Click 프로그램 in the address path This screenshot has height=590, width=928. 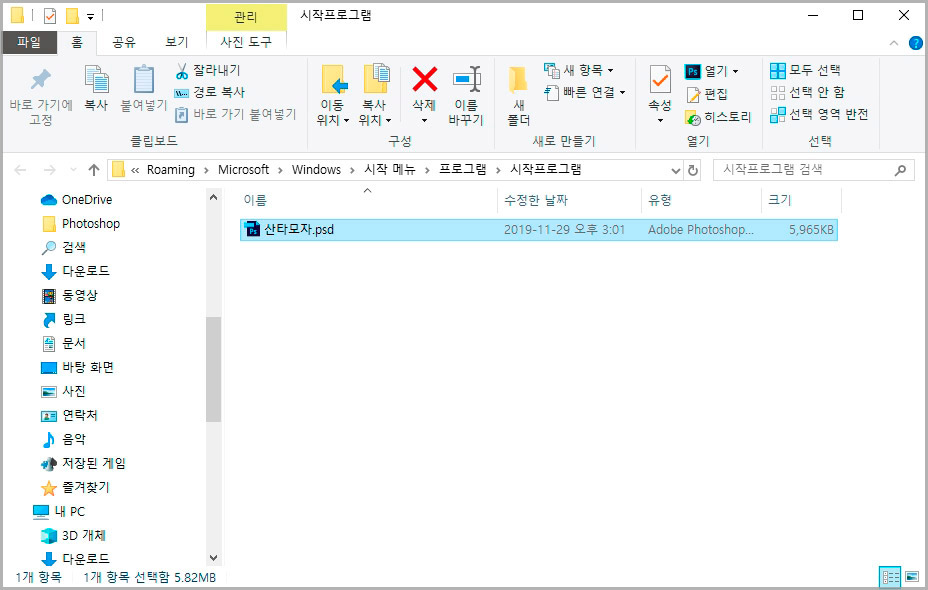(462, 170)
